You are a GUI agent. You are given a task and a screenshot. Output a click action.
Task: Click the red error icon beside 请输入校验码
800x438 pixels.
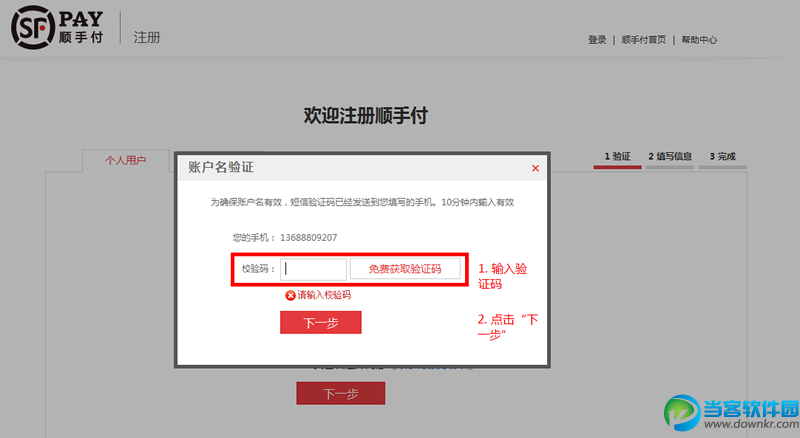tap(290, 295)
